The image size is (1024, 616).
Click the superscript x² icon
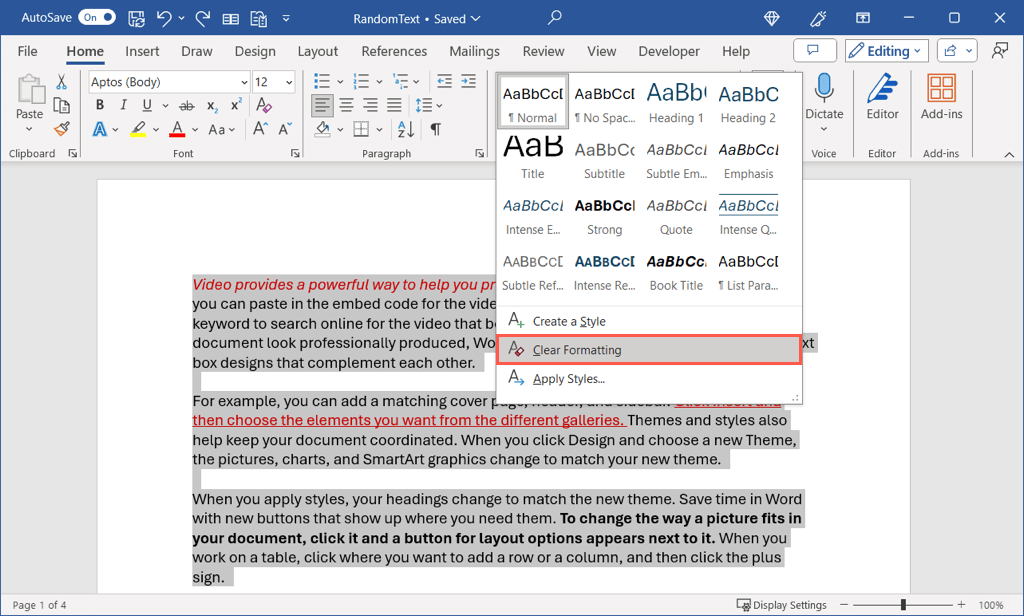(x=237, y=106)
